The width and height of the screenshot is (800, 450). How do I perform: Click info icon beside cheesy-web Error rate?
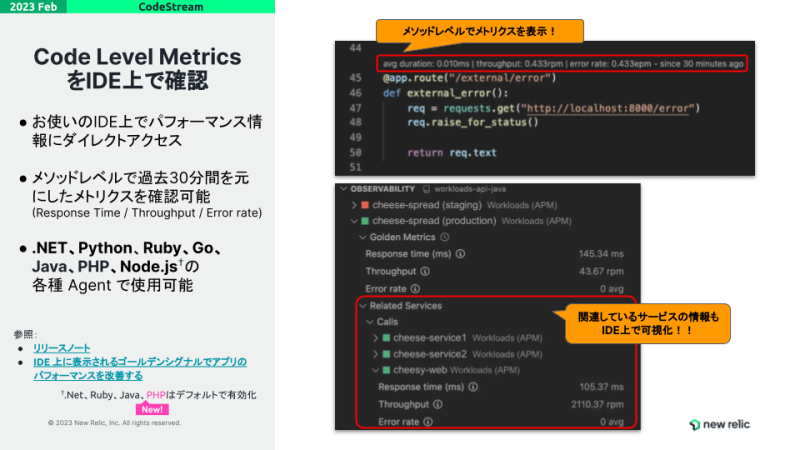coord(428,422)
